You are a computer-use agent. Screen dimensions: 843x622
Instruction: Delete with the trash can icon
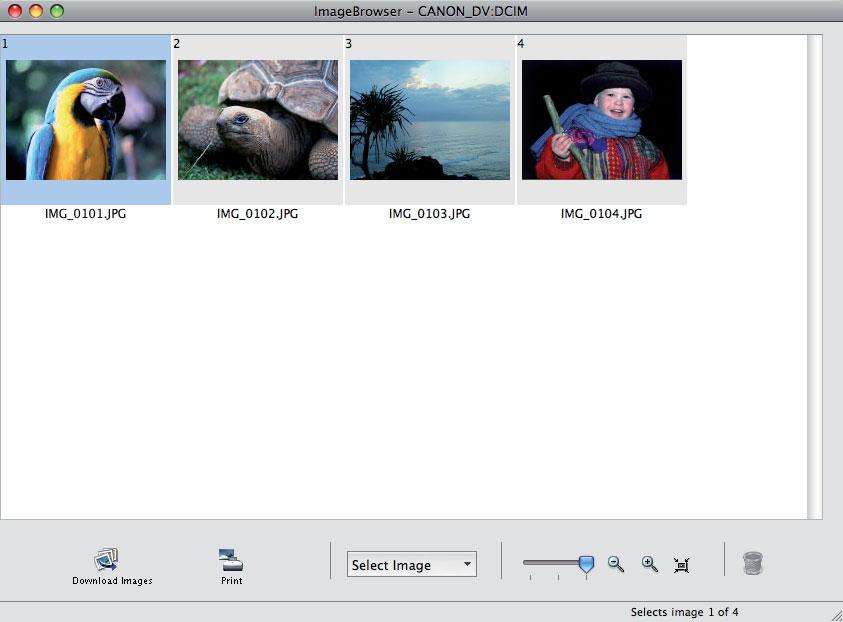(x=753, y=563)
